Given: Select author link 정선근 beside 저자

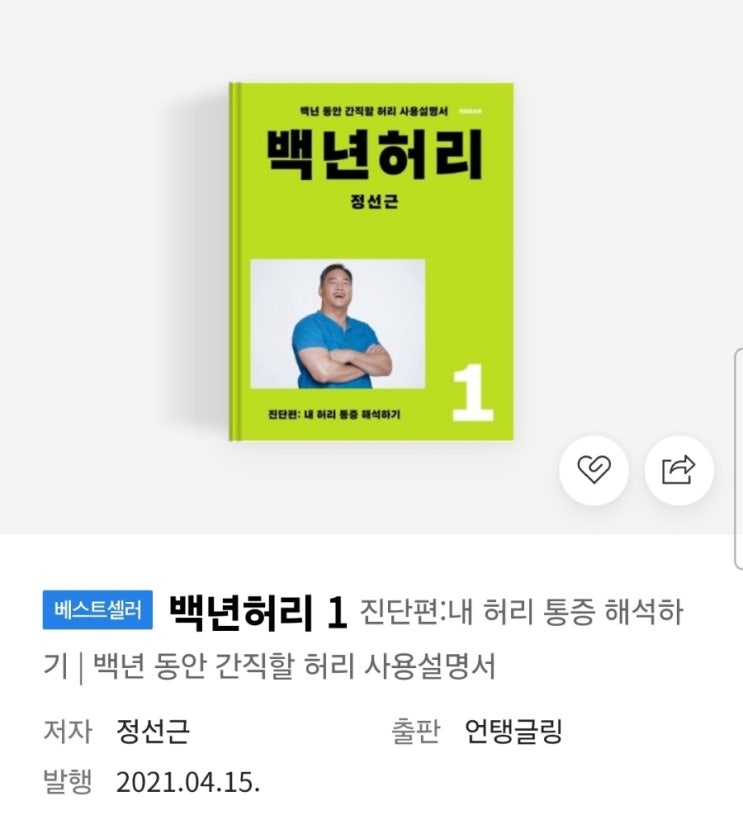Looking at the screenshot, I should click(153, 731).
